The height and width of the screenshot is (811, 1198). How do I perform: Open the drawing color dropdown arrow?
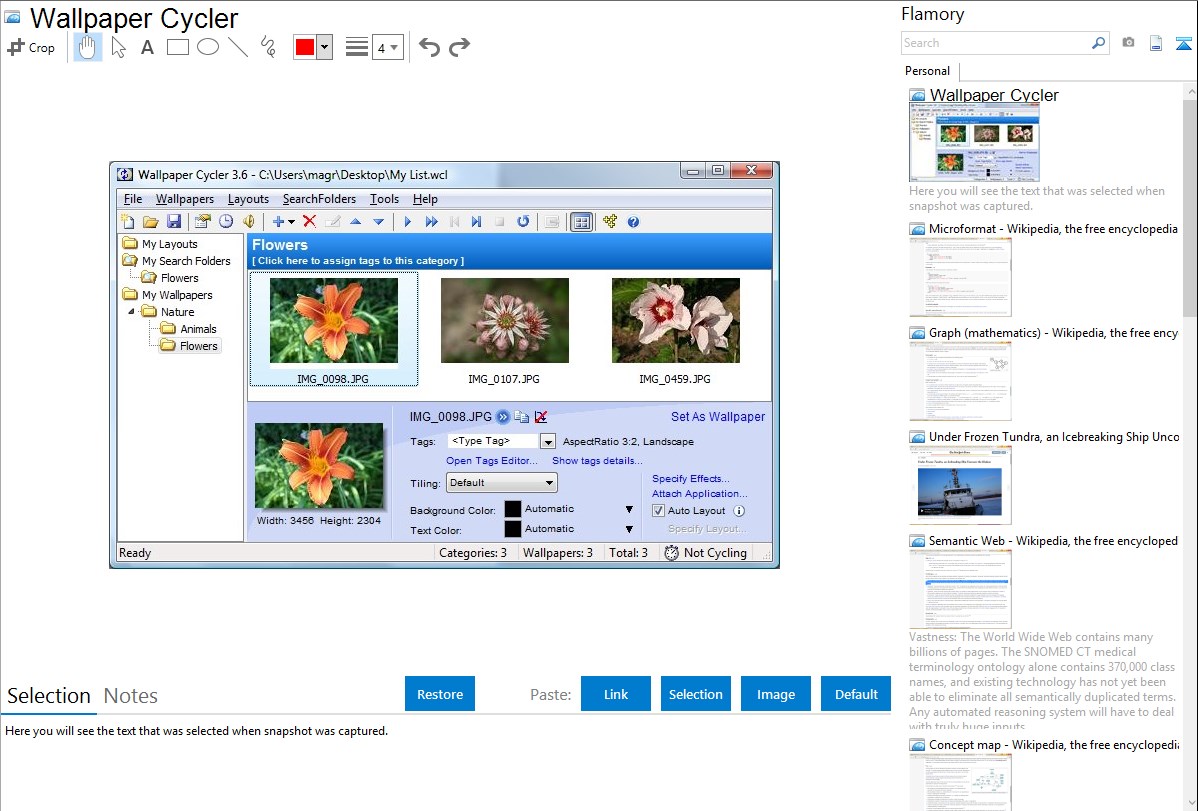325,47
